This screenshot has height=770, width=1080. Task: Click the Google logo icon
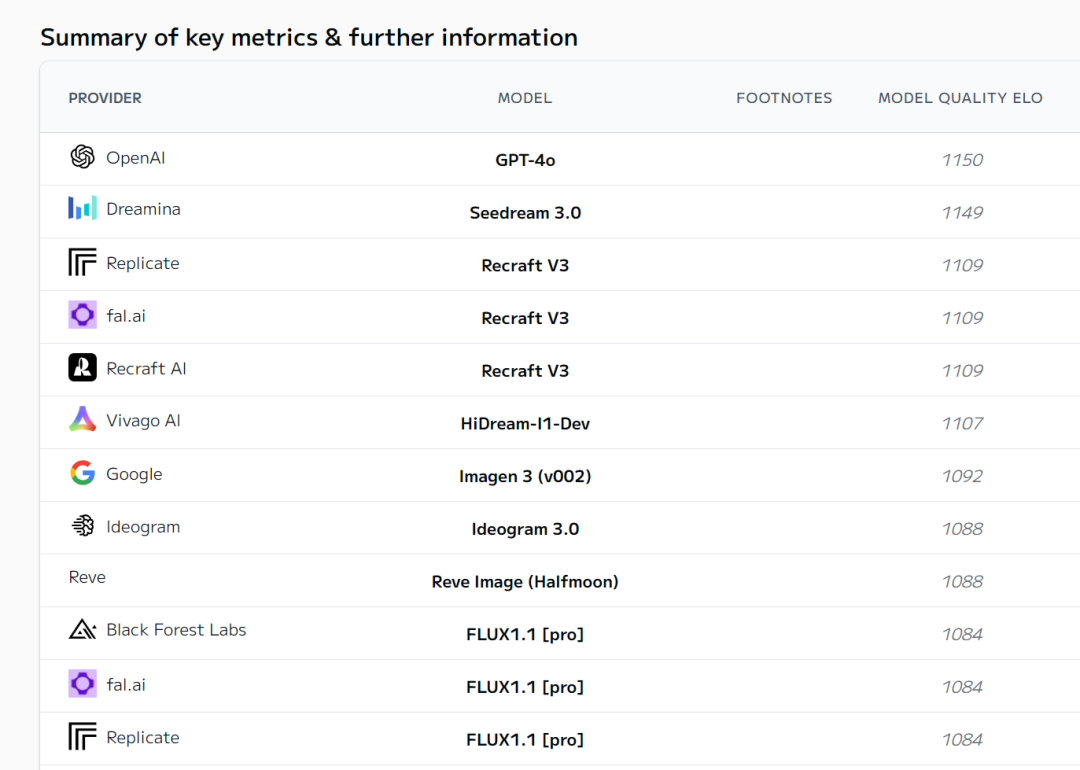82,474
